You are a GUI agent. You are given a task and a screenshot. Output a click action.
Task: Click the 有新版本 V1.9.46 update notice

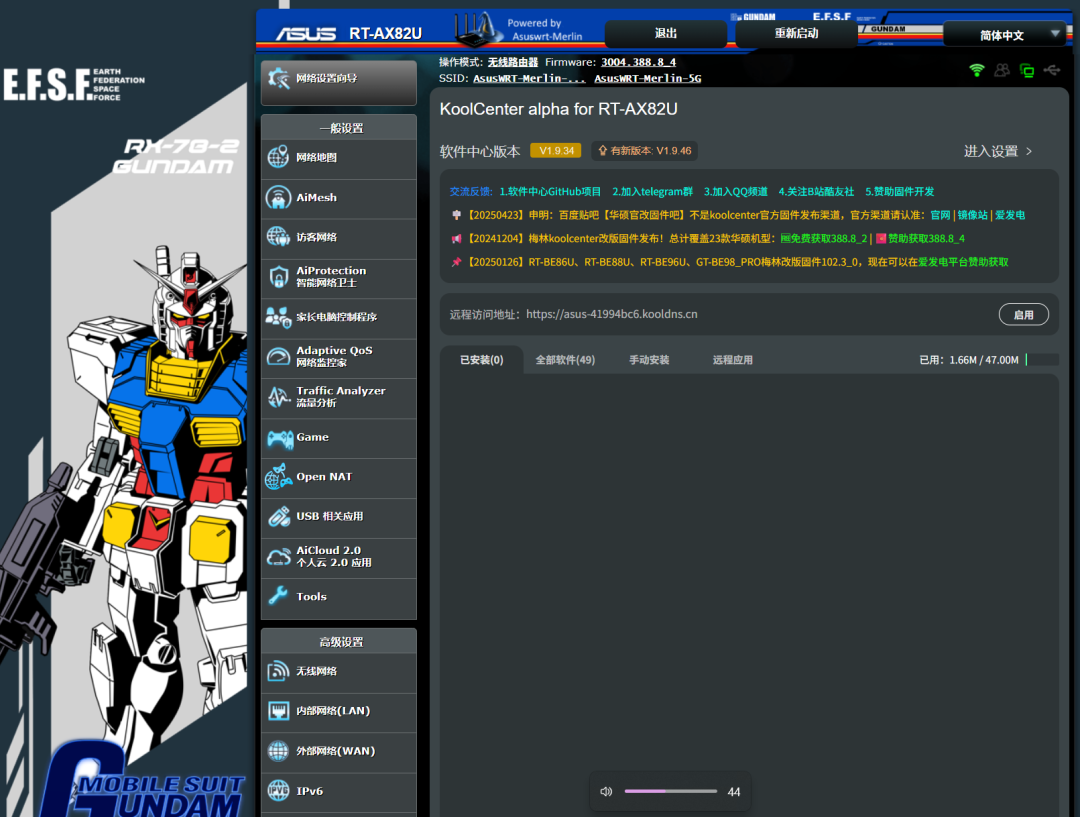click(x=644, y=151)
